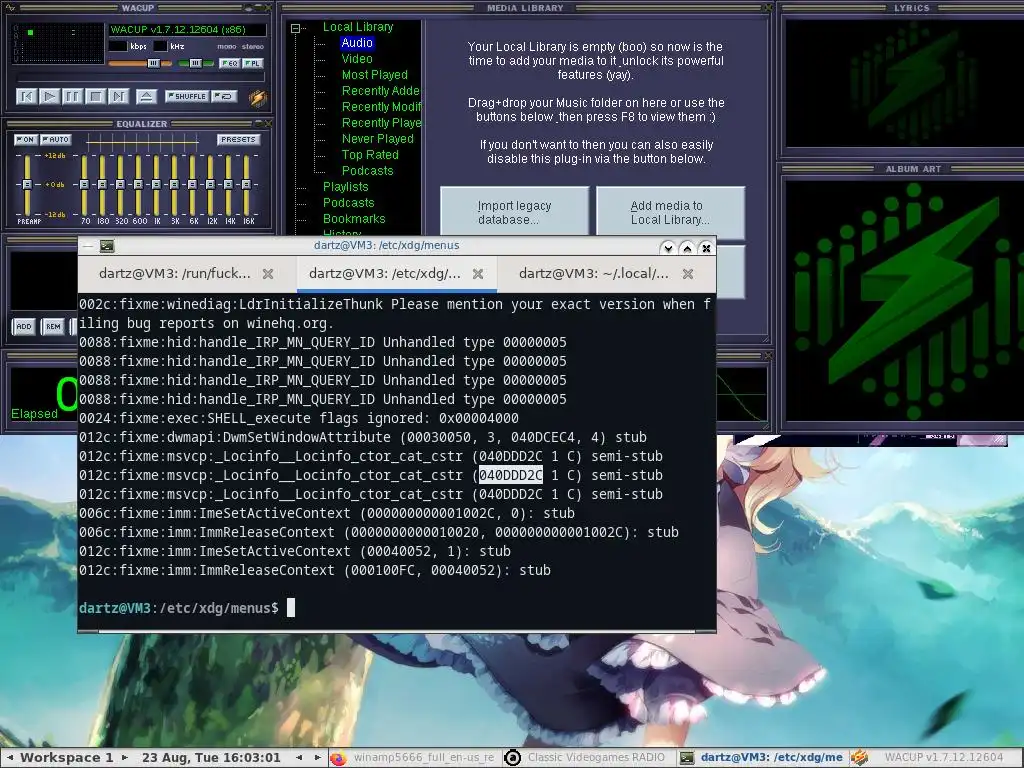Click the song position seek bar
Screen dimensions: 1024x768
(140, 78)
